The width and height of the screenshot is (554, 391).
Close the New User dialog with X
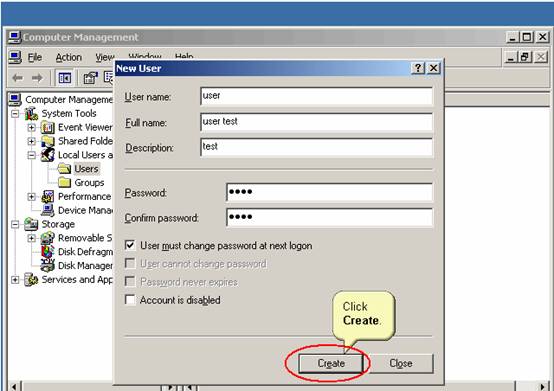click(433, 68)
